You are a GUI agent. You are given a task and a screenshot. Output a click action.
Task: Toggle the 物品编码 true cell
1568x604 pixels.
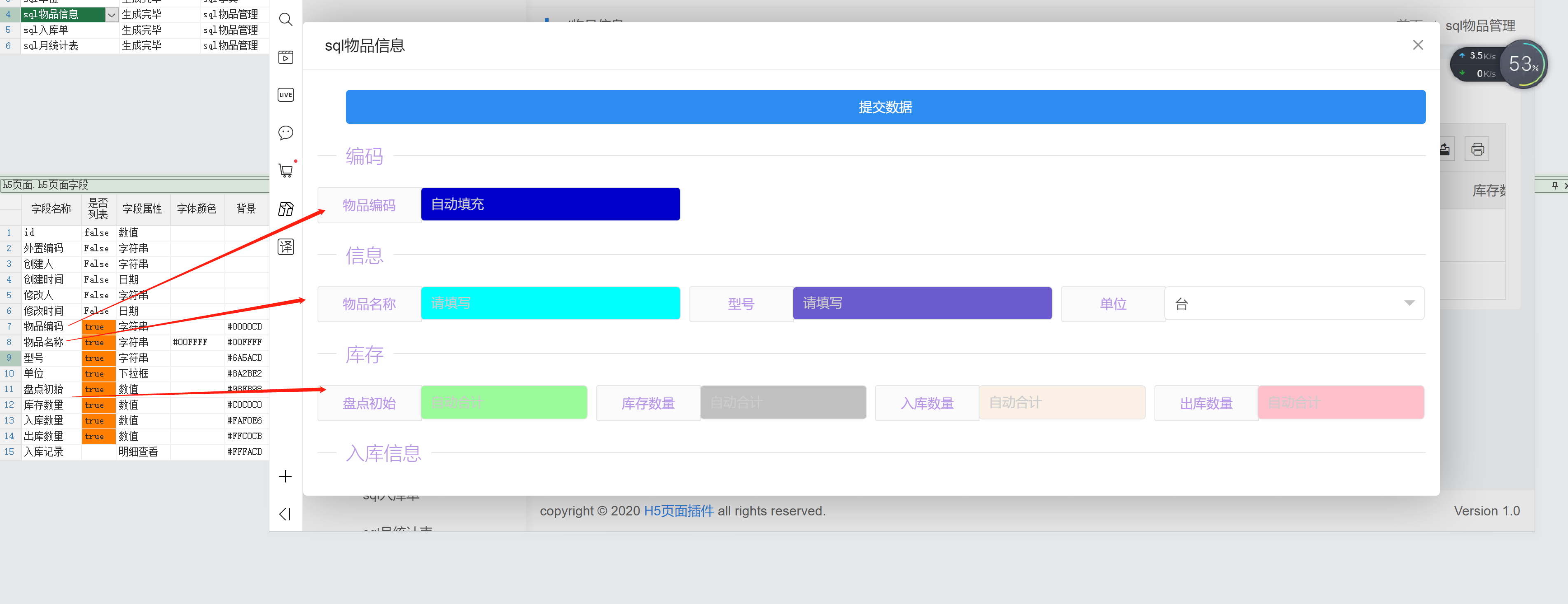98,327
